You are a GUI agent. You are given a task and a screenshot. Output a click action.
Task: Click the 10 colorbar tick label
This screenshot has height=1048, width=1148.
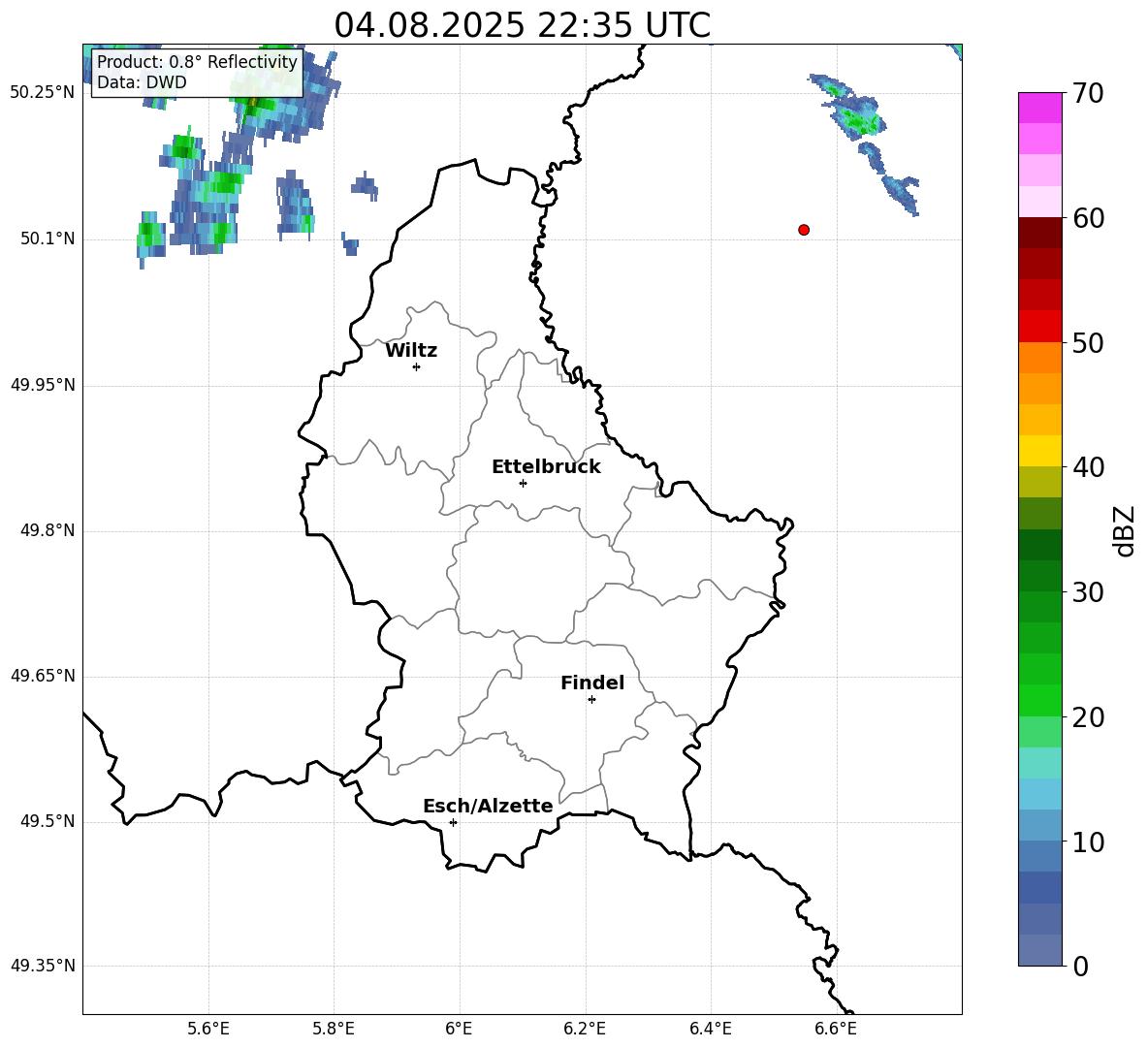pos(1087,842)
